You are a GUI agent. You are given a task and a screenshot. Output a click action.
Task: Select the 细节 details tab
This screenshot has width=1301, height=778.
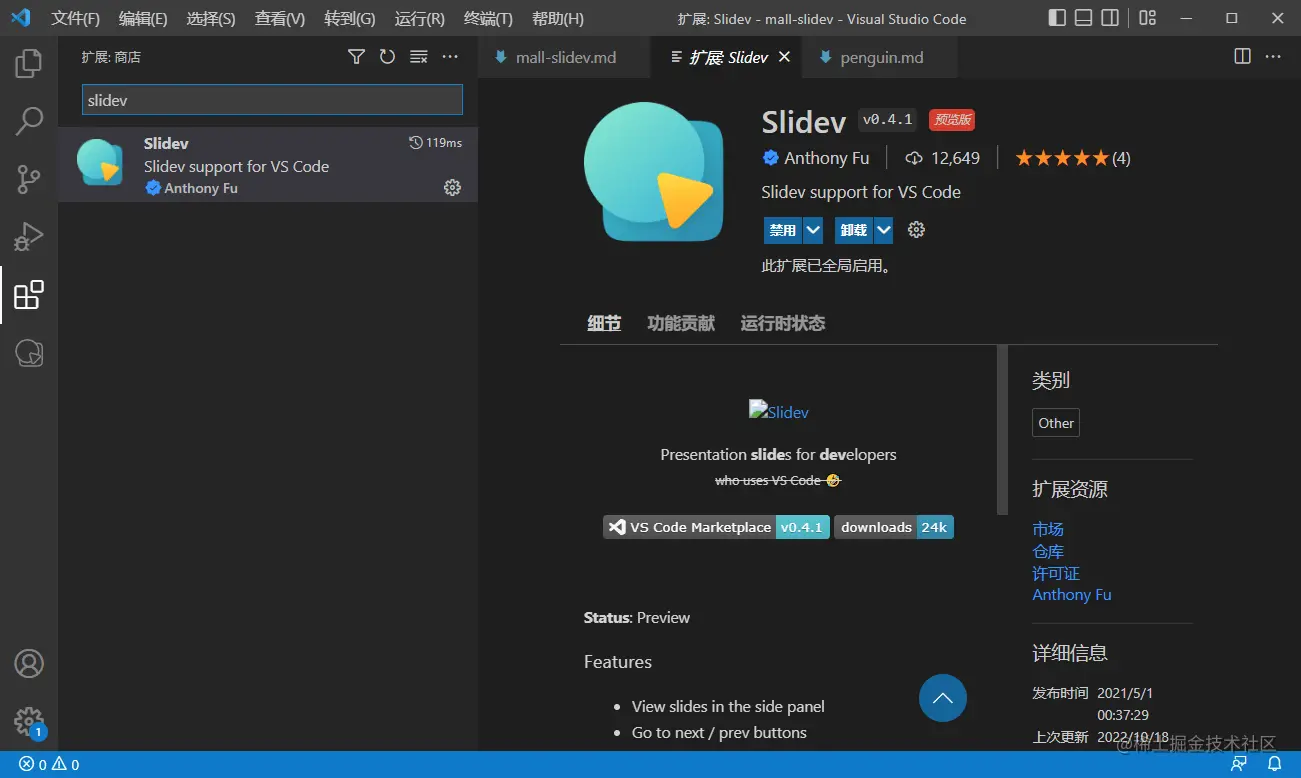604,323
